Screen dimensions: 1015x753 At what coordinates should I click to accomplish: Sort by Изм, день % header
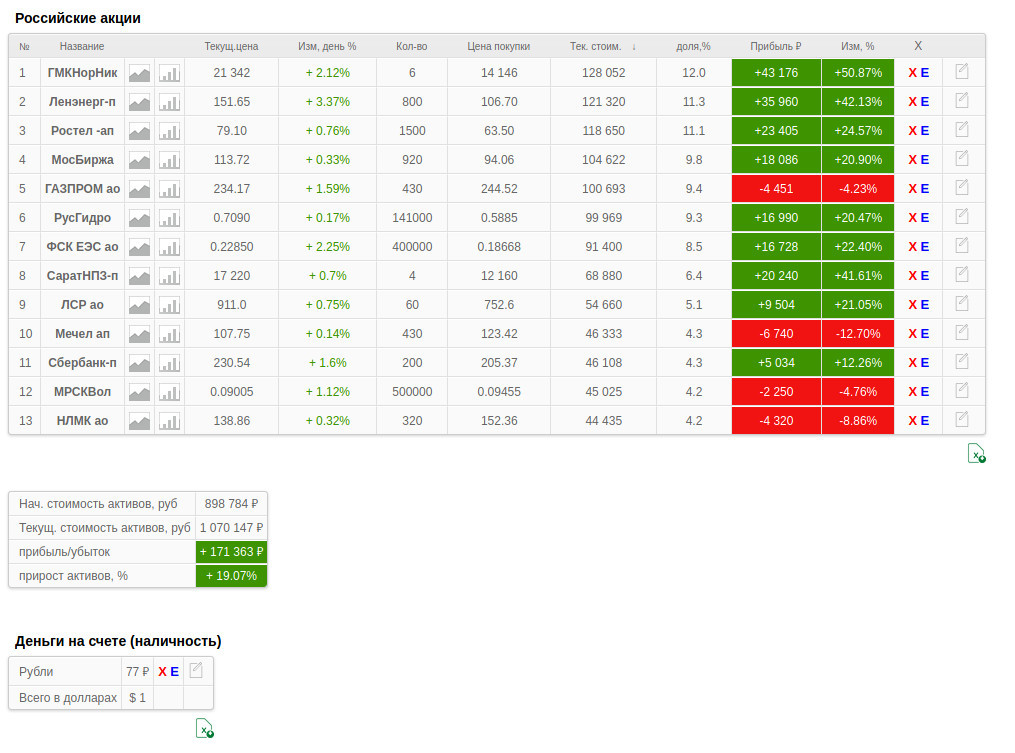(x=327, y=46)
